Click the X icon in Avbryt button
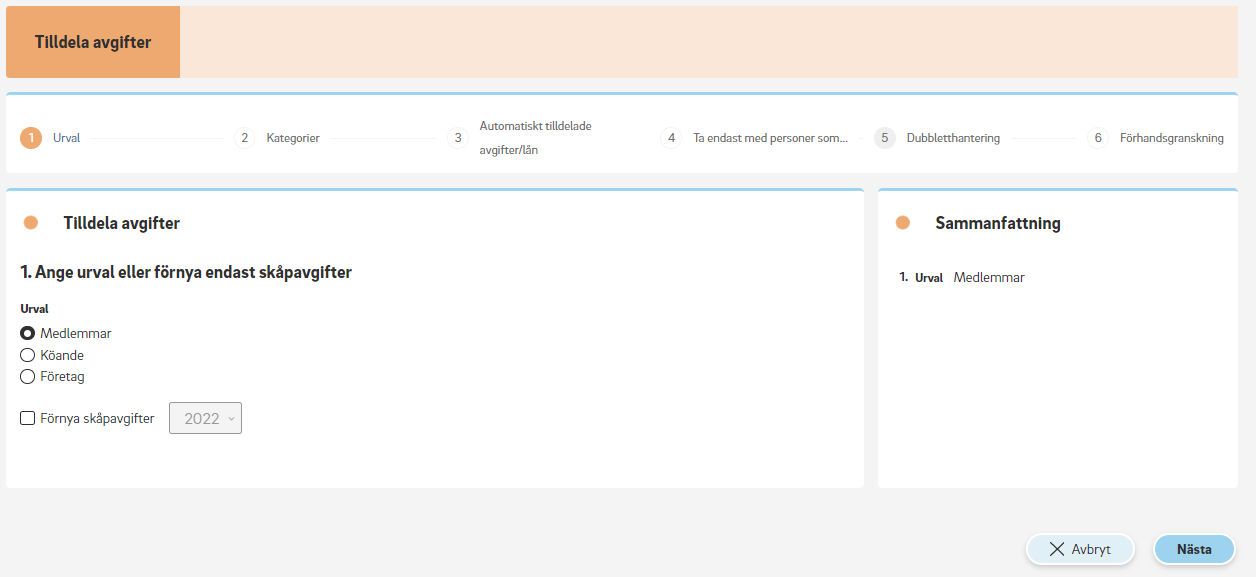This screenshot has width=1256, height=577. [1057, 549]
